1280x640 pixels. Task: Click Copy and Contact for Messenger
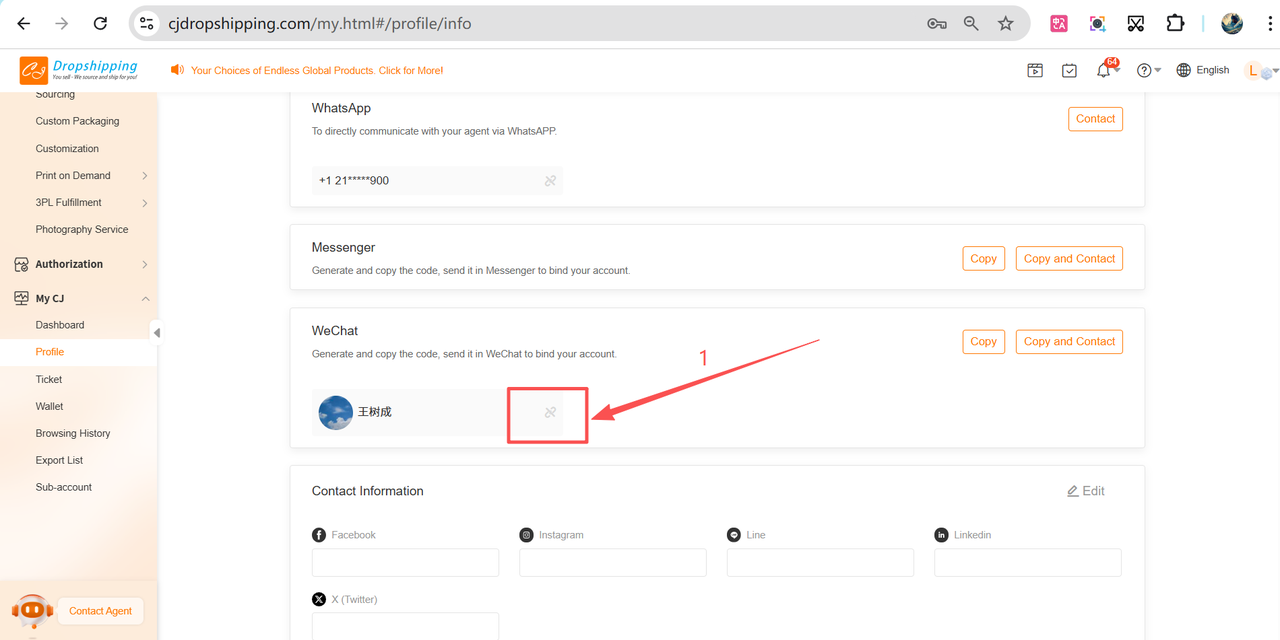(x=1069, y=258)
